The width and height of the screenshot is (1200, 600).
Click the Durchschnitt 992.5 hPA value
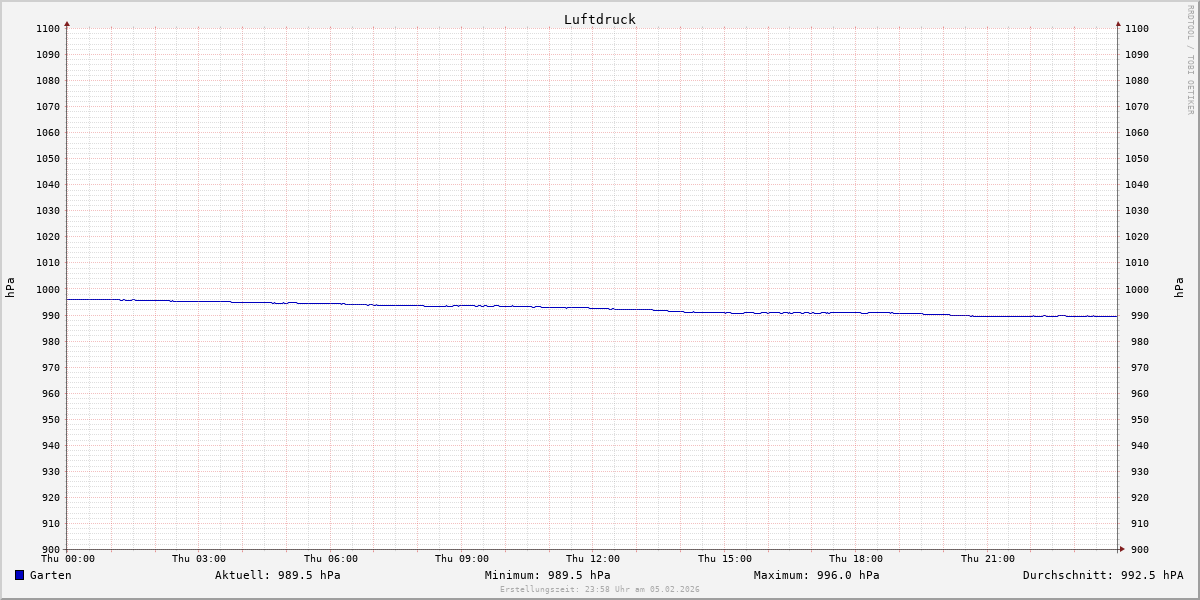(x=1102, y=575)
